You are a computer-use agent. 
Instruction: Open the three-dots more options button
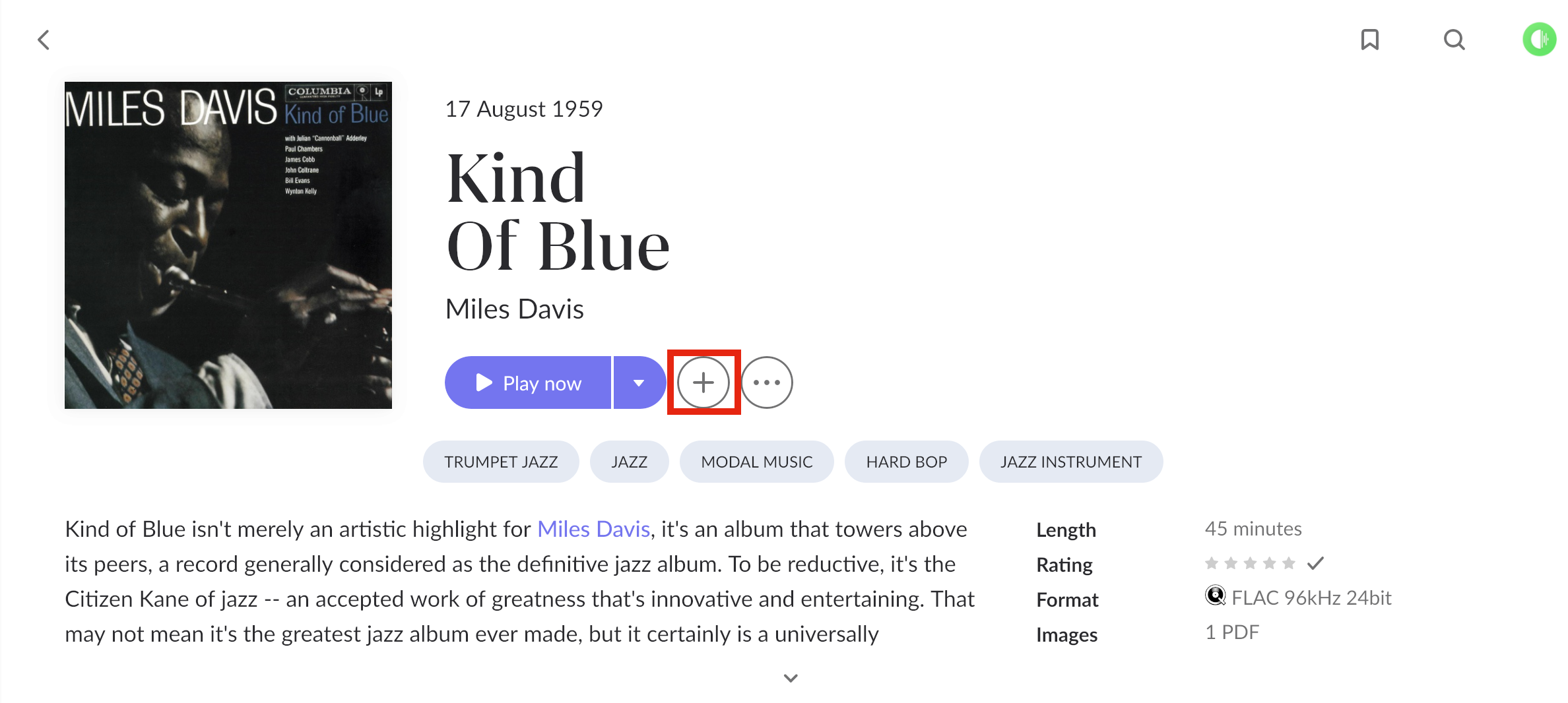767,382
